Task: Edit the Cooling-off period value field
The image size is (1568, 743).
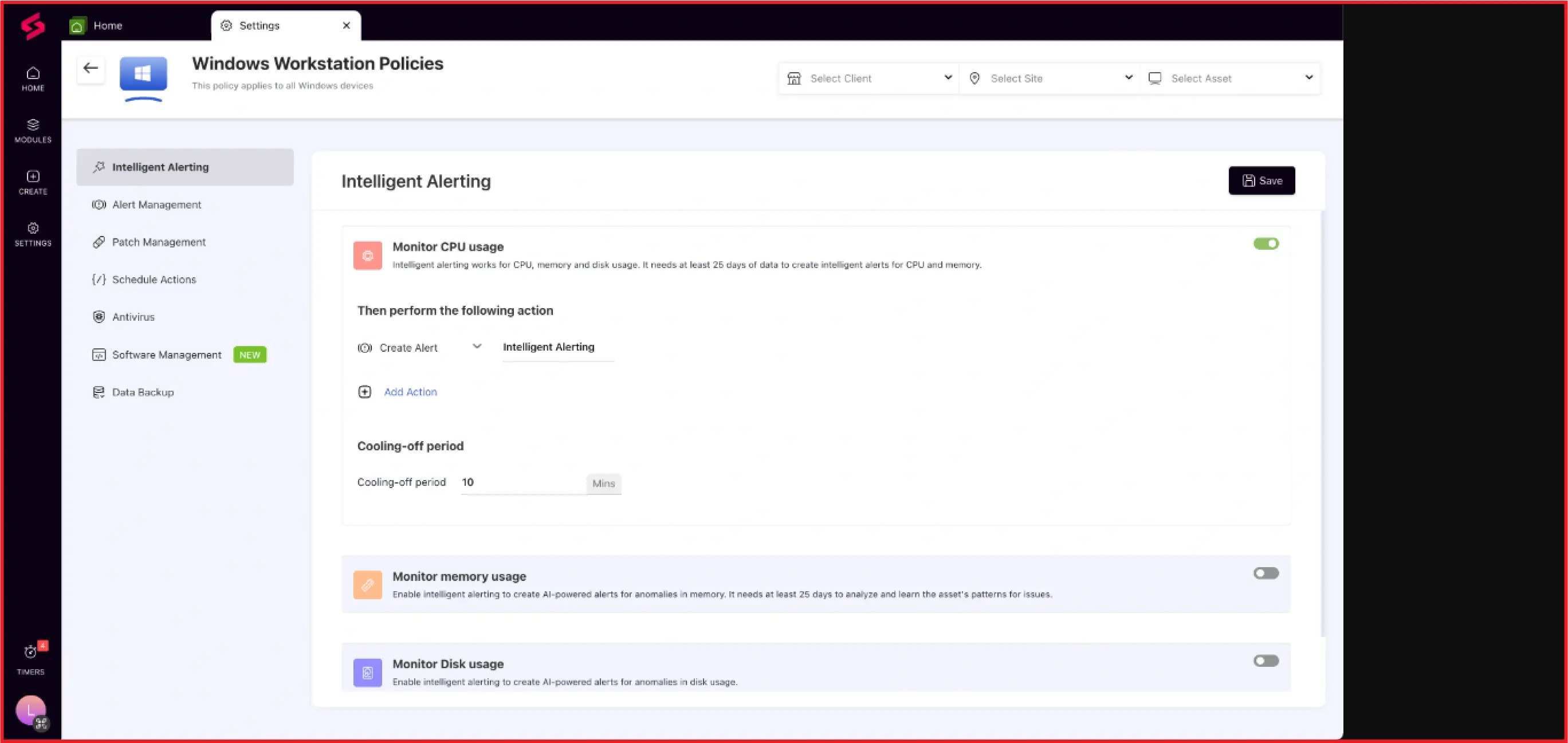Action: pos(524,482)
